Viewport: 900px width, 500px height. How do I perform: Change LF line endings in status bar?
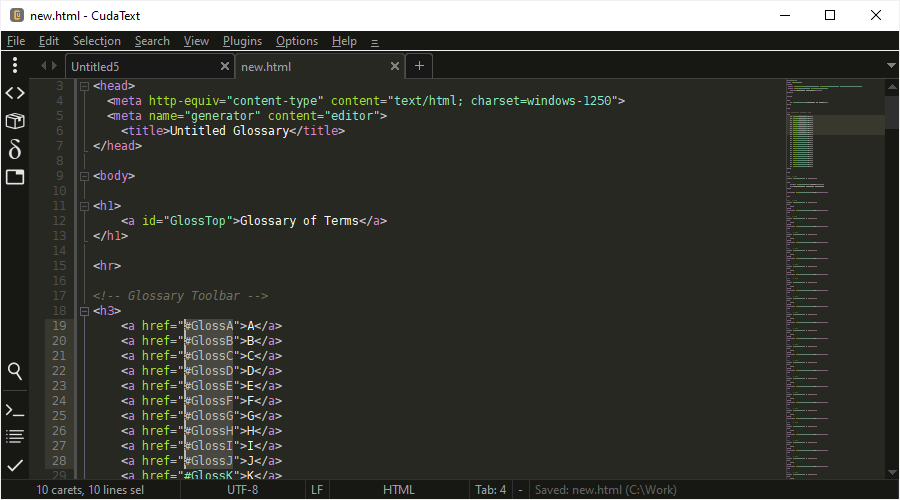317,490
